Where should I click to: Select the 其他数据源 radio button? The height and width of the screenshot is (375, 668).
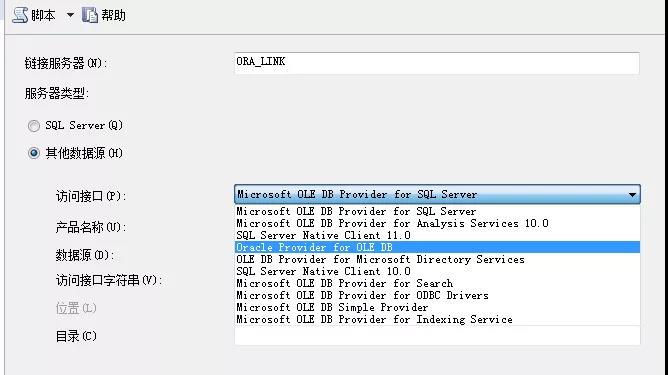(x=34, y=153)
